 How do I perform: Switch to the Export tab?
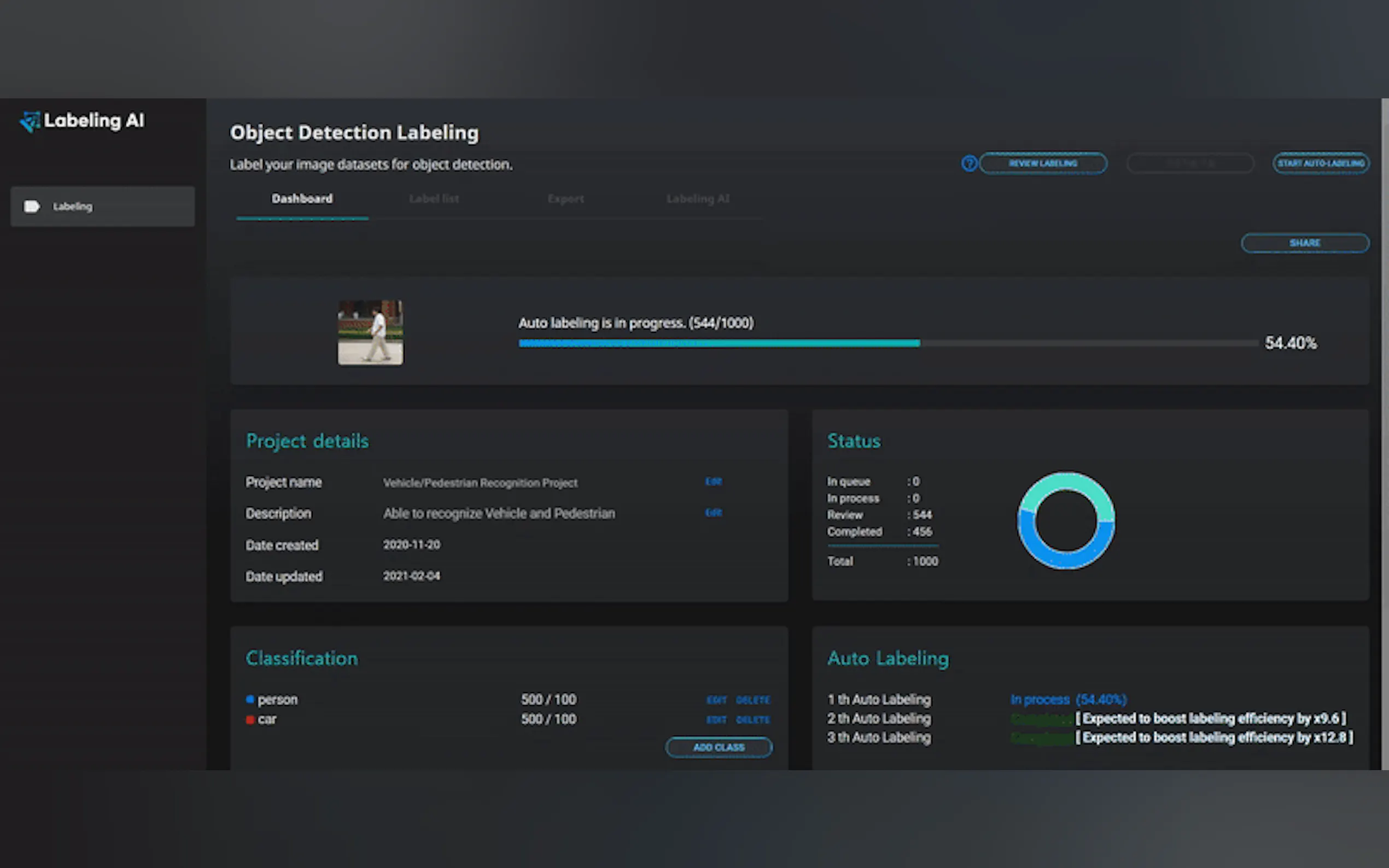565,198
